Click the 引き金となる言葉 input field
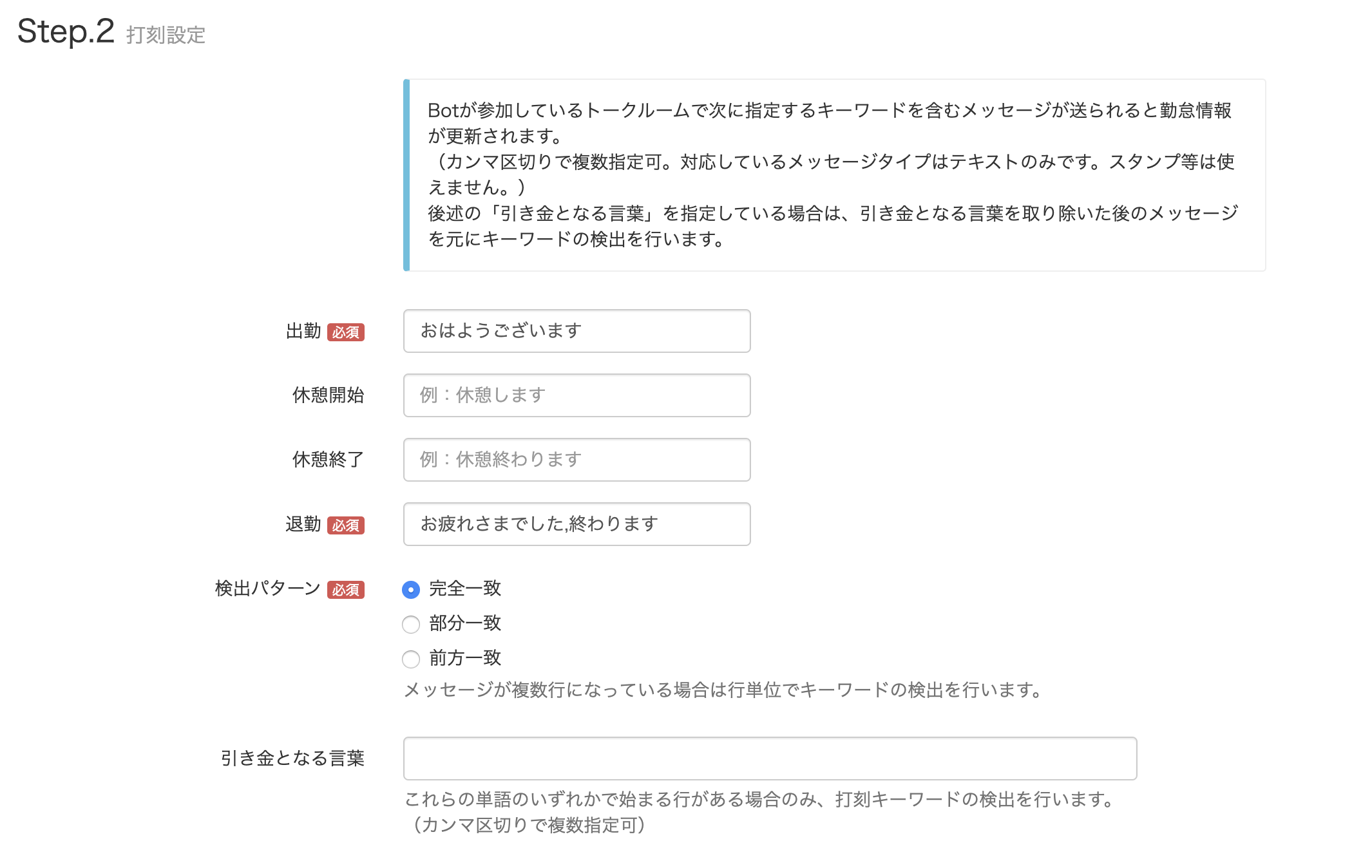The width and height of the screenshot is (1372, 868). (770, 759)
